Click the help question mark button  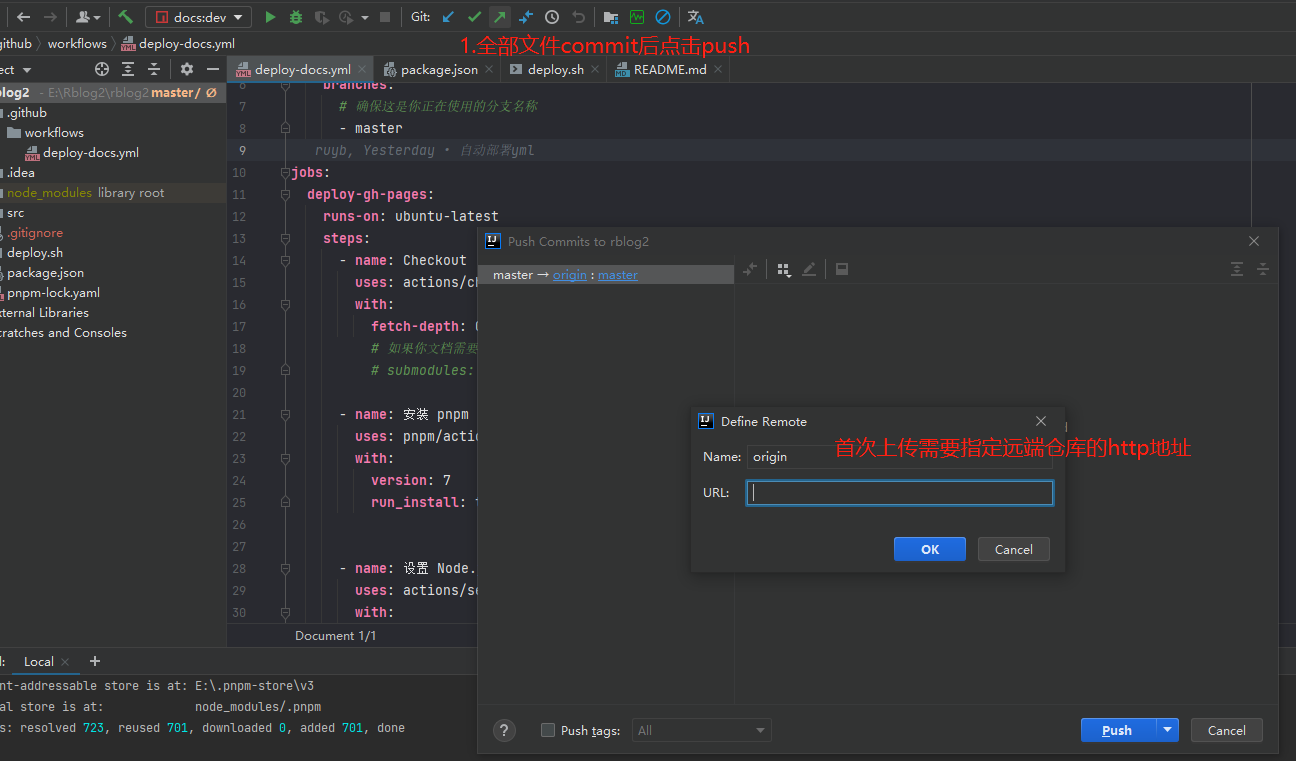pos(505,730)
